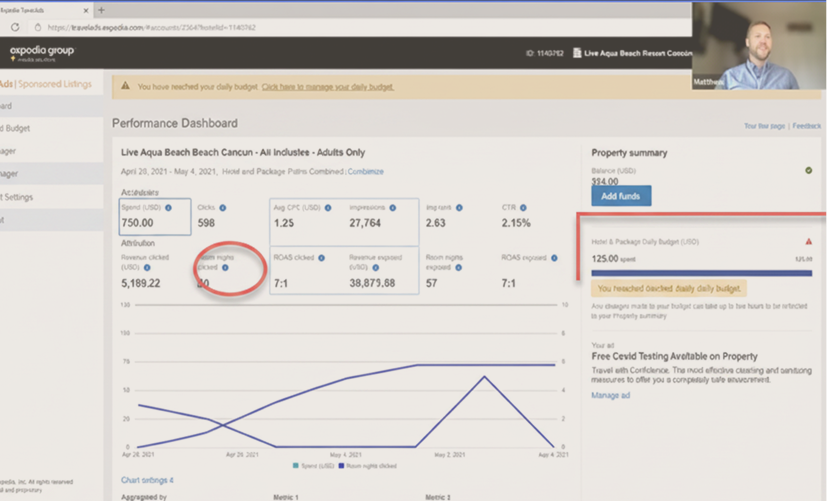Image resolution: width=827 pixels, height=501 pixels.
Task: Click the Expedia Group logo
Action: click(42, 53)
